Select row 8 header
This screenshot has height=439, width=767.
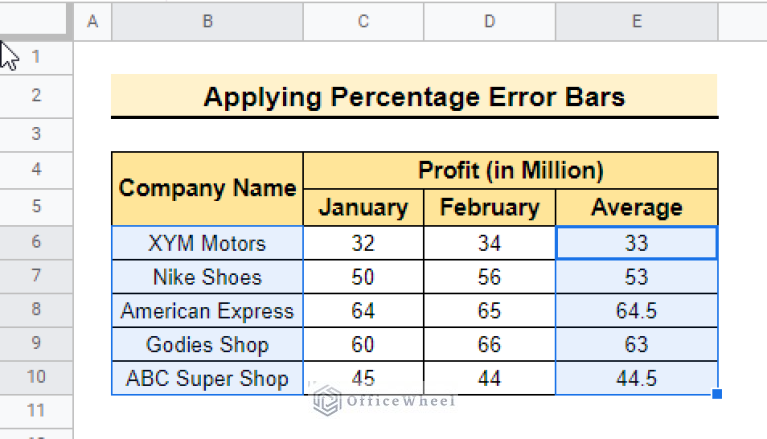coord(36,310)
